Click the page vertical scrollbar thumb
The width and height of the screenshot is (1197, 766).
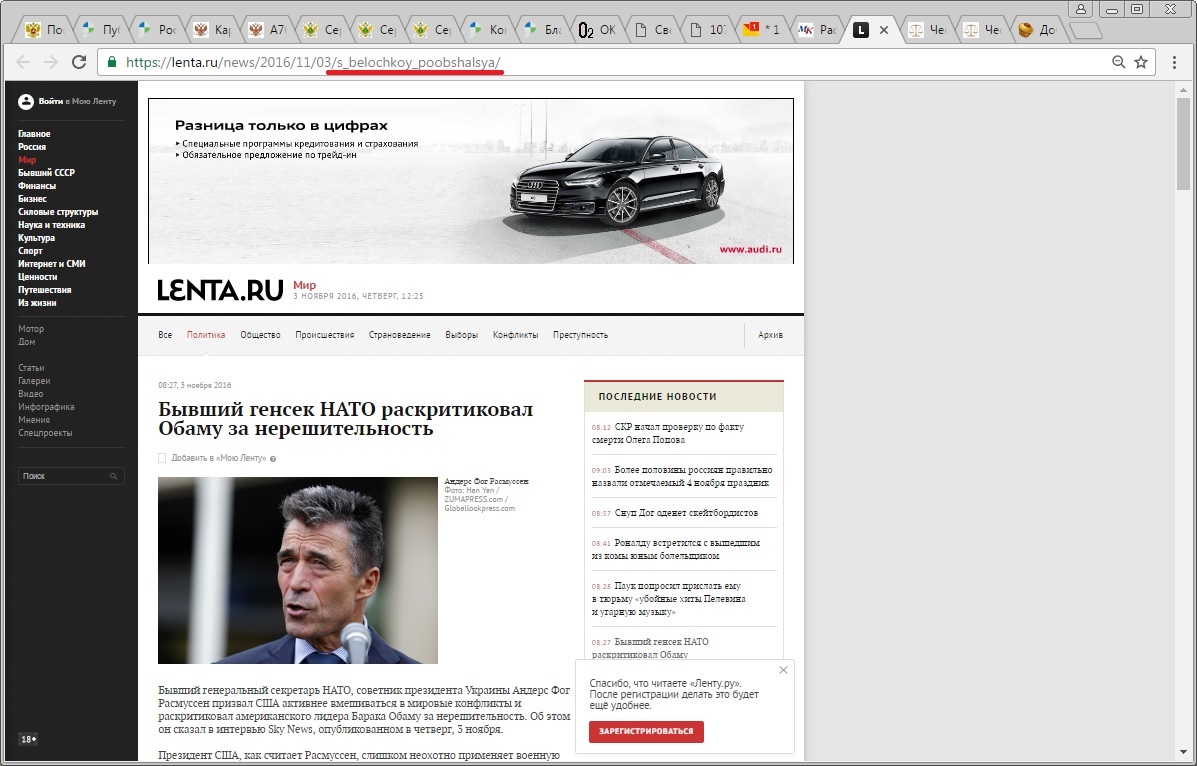(1184, 140)
